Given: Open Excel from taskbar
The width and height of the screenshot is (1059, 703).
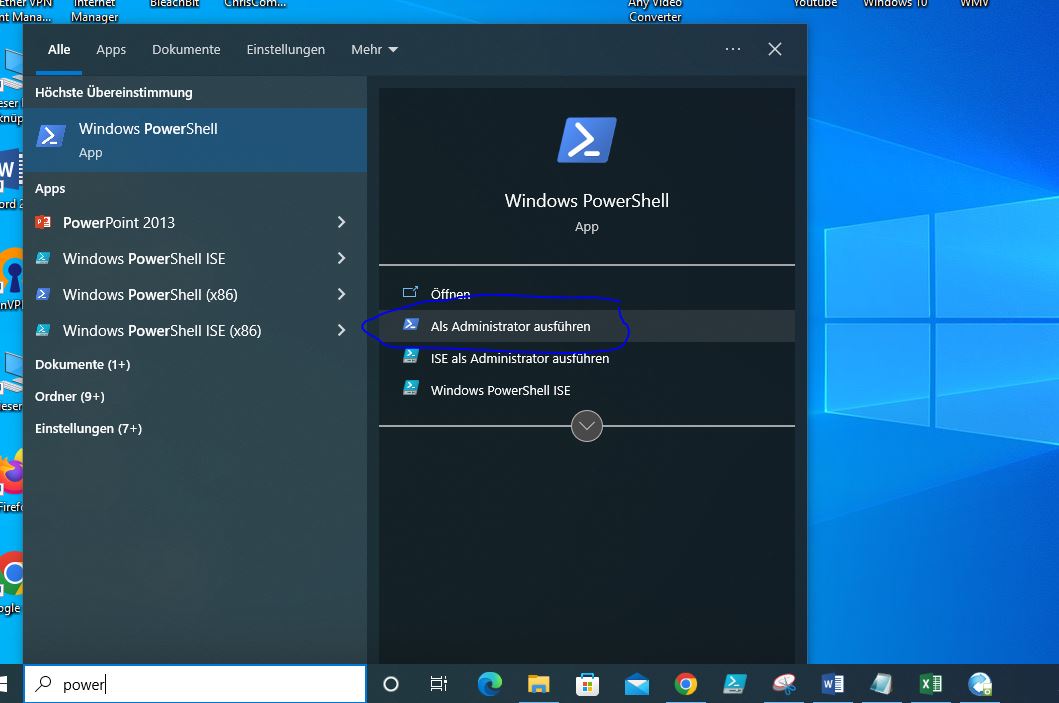Looking at the screenshot, I should coord(931,684).
